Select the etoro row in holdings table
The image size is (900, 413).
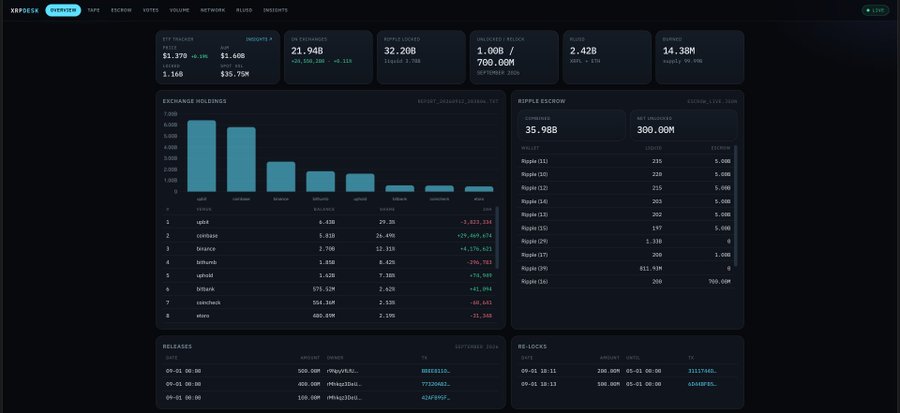pyautogui.click(x=329, y=315)
